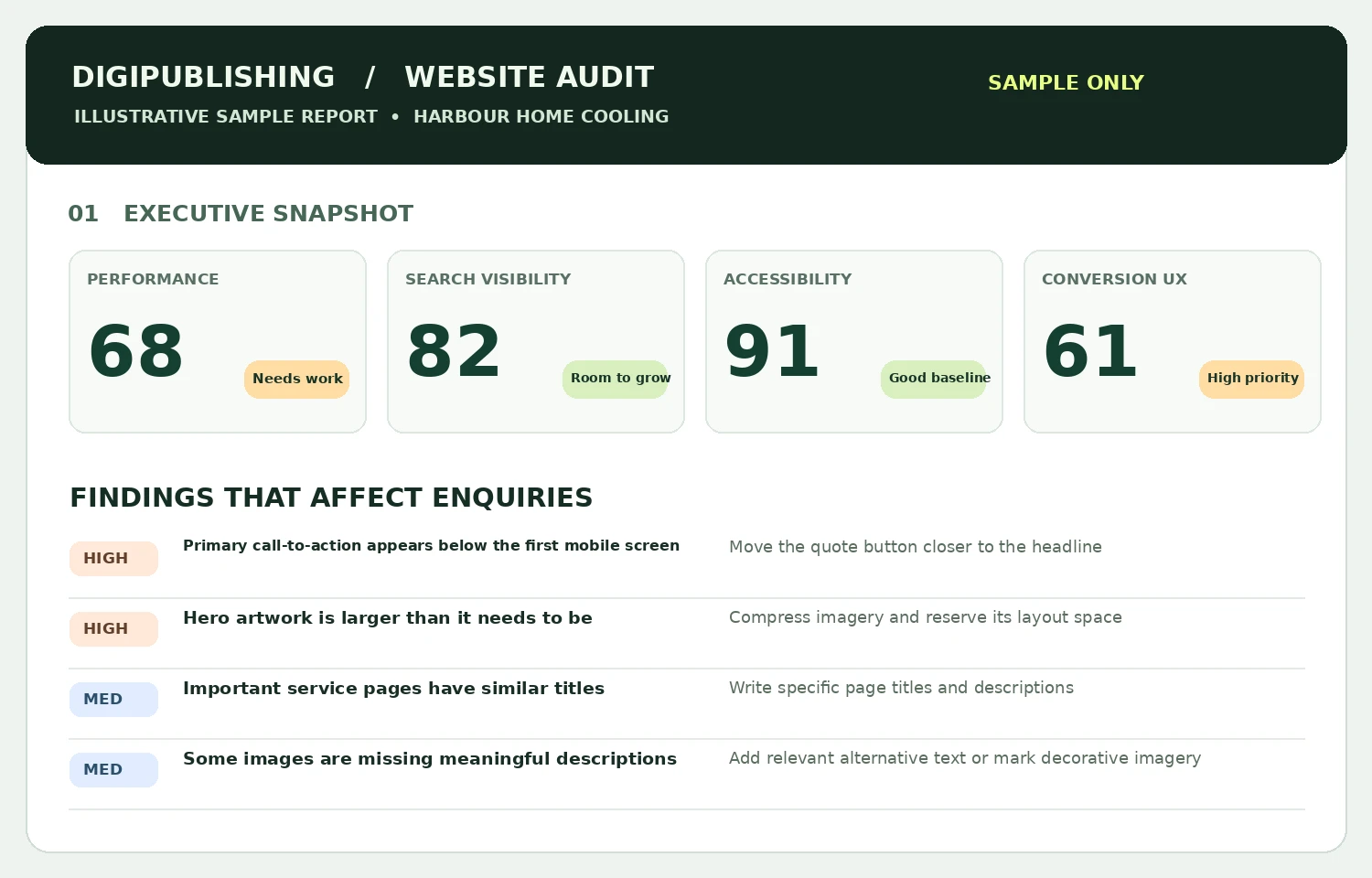Select the FINDINGS THAT AFFECT ENQUIRIES heading

point(331,498)
